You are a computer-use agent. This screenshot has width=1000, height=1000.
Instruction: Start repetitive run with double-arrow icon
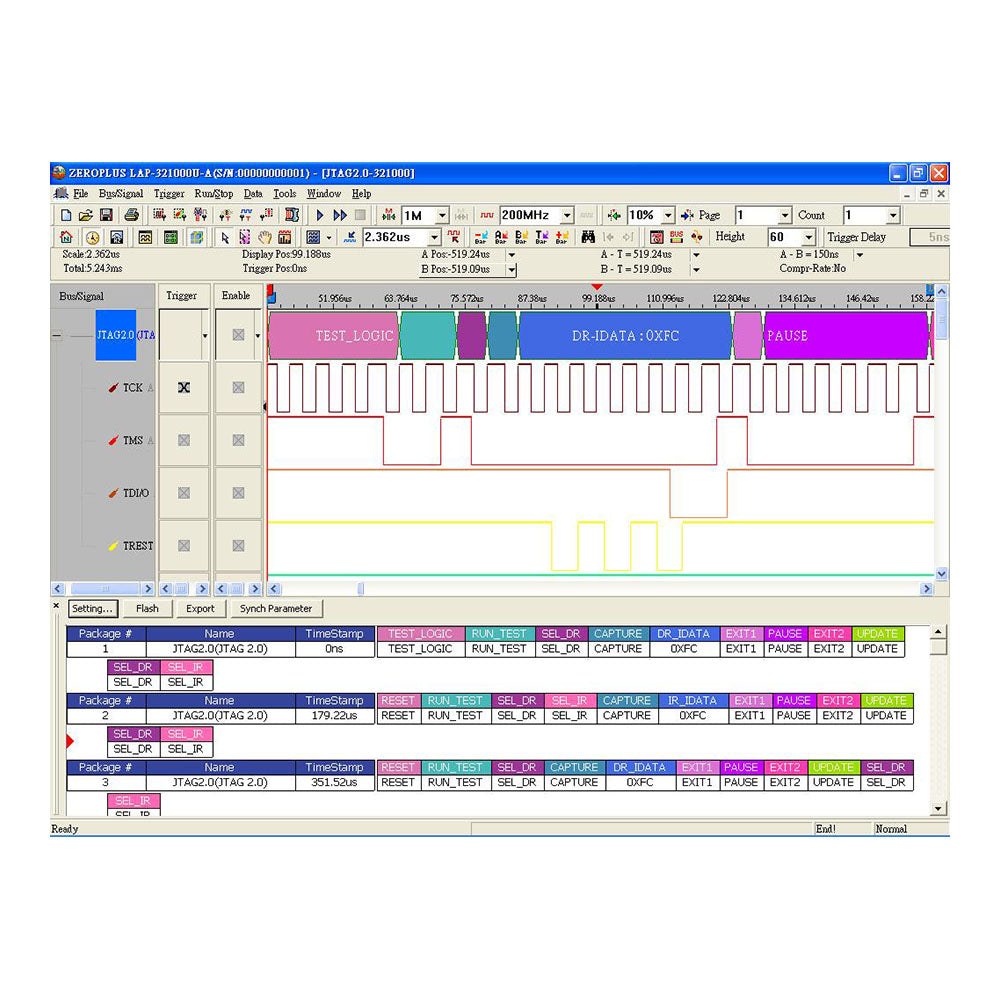click(340, 216)
